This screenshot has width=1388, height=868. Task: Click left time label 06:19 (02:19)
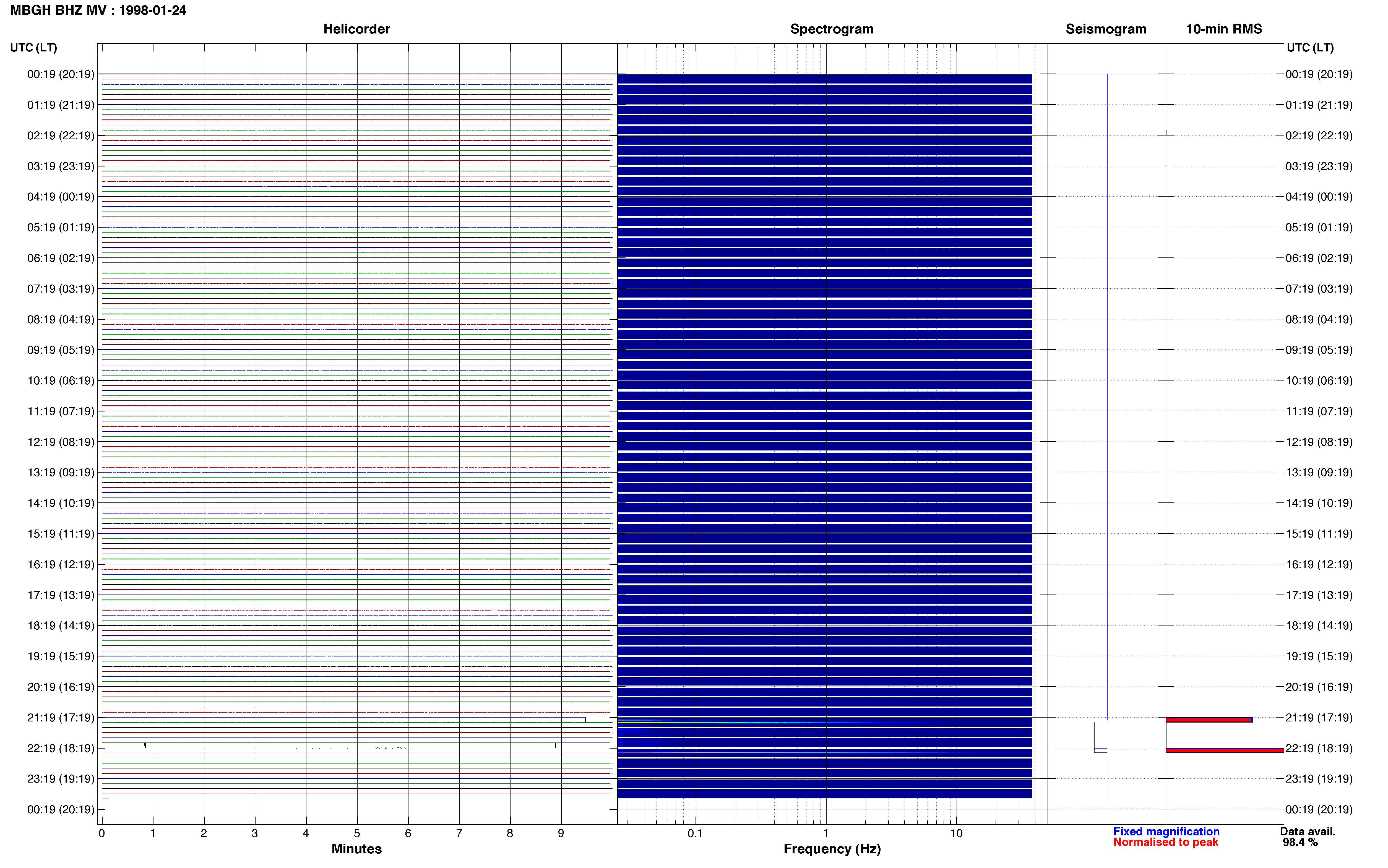coord(61,258)
